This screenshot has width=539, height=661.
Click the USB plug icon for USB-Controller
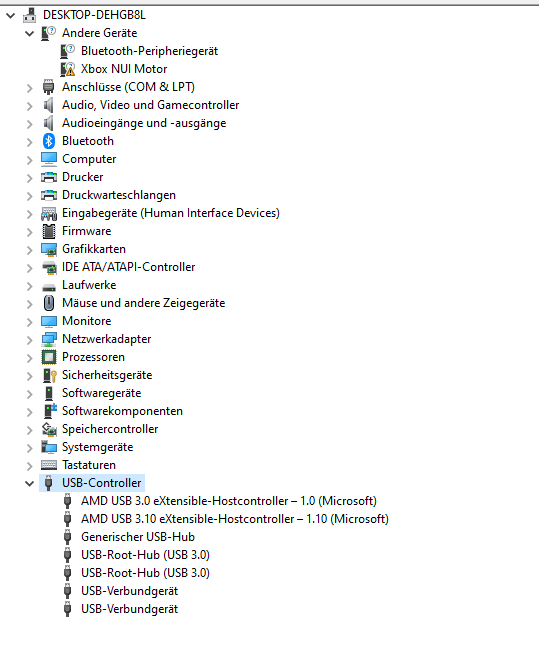point(49,483)
